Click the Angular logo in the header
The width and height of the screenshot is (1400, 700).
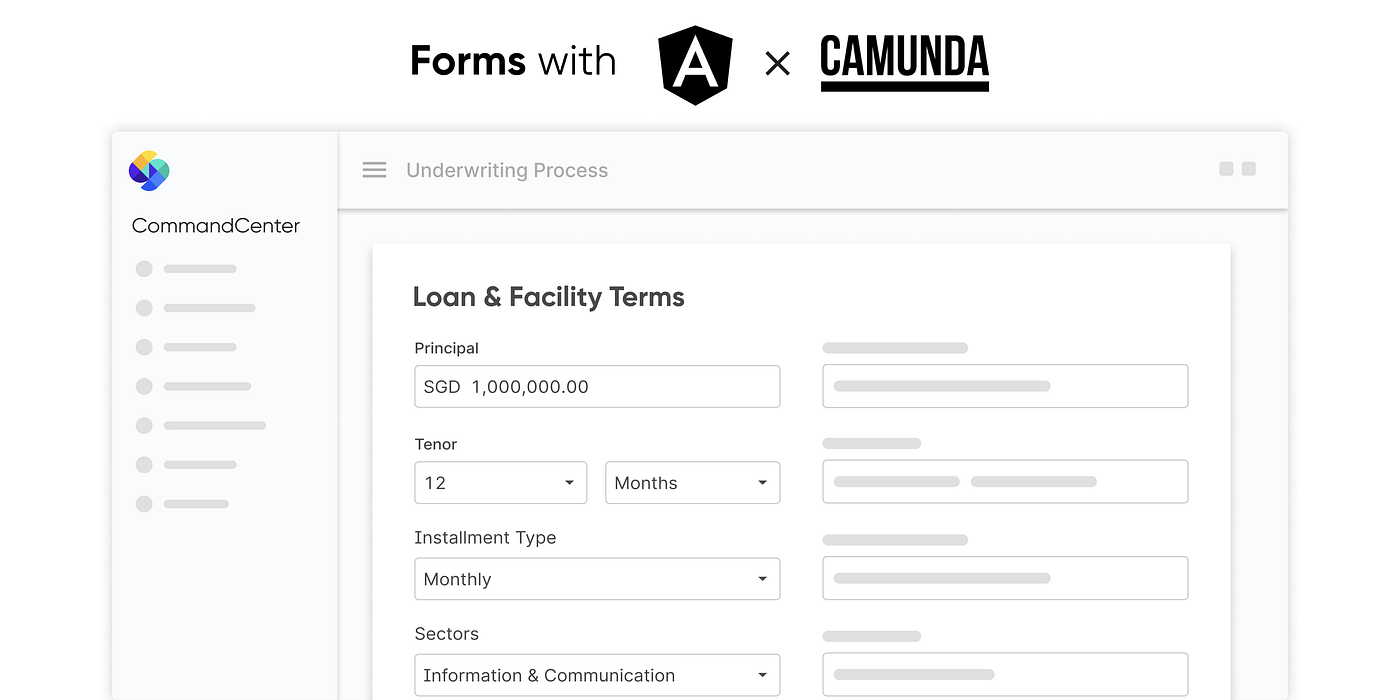[x=694, y=64]
